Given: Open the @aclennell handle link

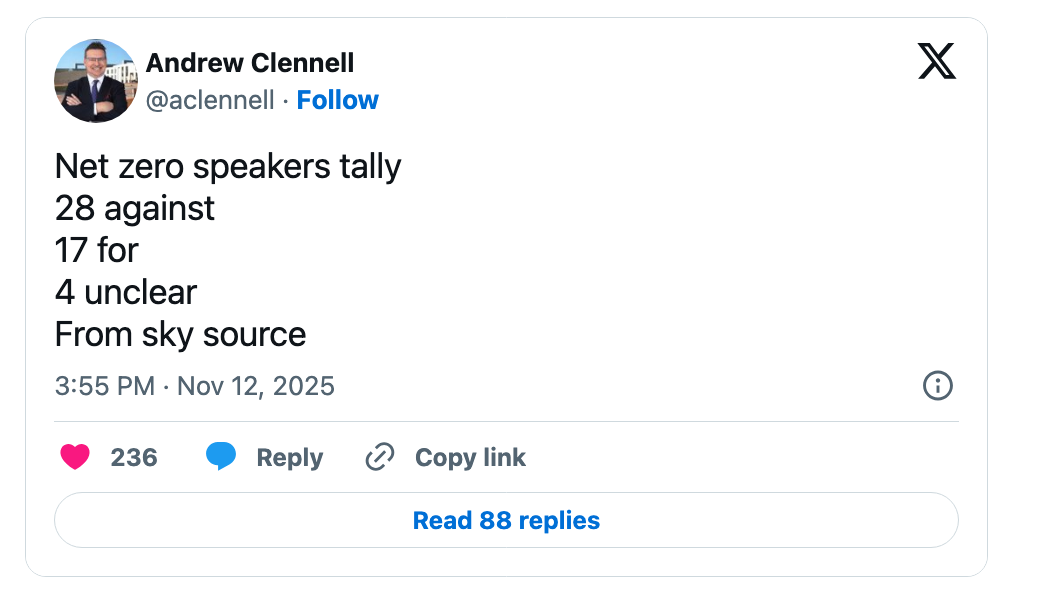Looking at the screenshot, I should [210, 100].
